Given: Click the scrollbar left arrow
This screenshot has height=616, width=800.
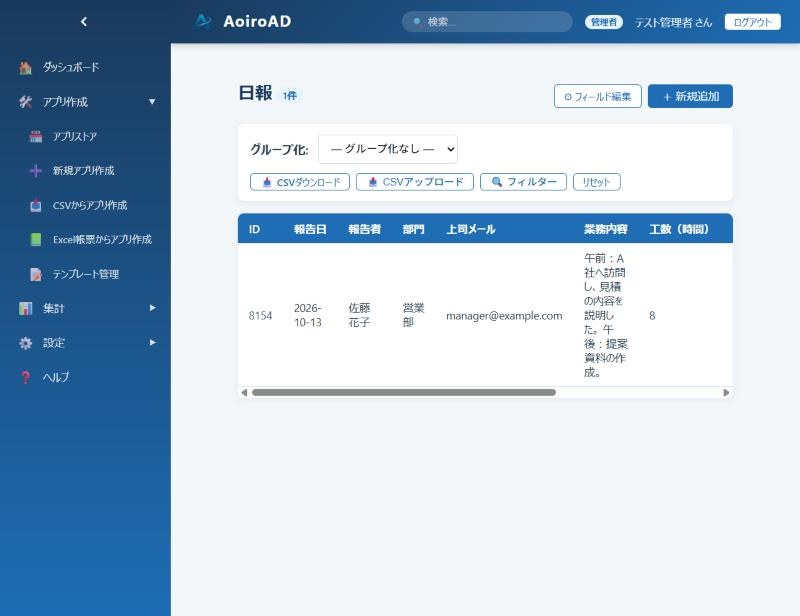Looking at the screenshot, I should [x=244, y=392].
